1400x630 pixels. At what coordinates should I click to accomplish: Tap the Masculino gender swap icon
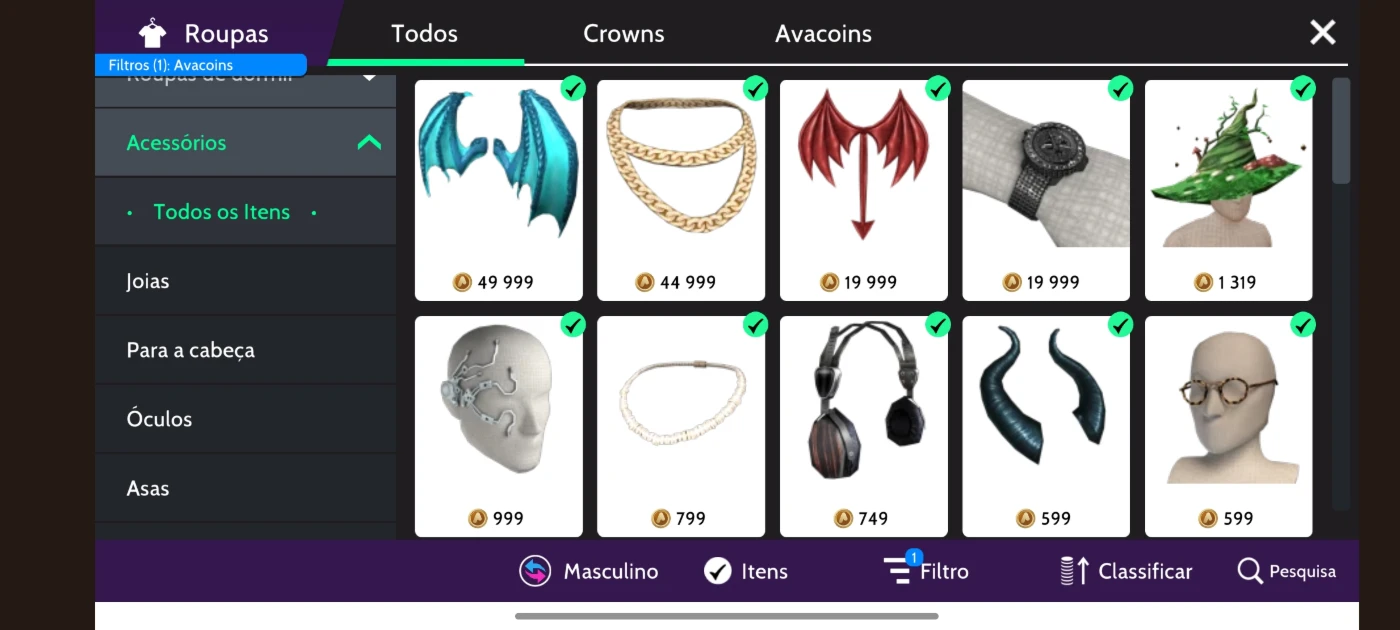coord(535,571)
